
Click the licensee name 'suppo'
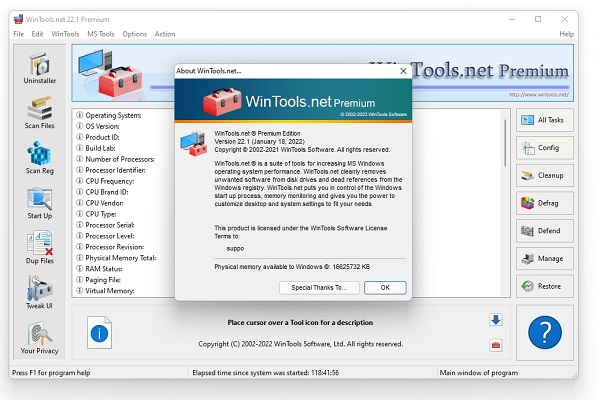pyautogui.click(x=235, y=248)
